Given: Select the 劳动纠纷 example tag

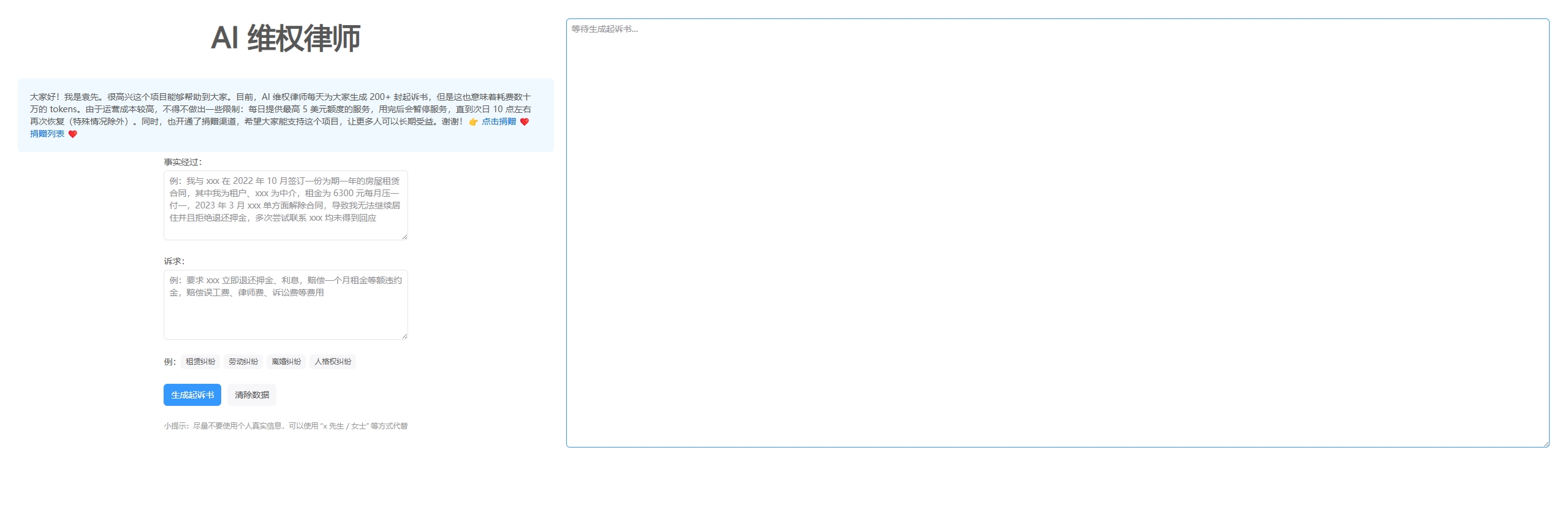Looking at the screenshot, I should click(243, 362).
